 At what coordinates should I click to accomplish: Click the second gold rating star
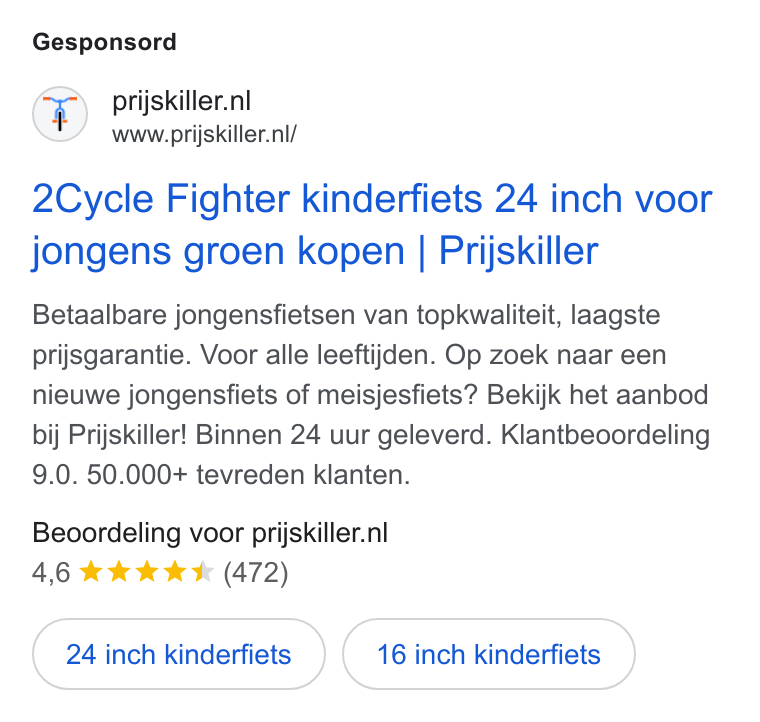point(118,571)
